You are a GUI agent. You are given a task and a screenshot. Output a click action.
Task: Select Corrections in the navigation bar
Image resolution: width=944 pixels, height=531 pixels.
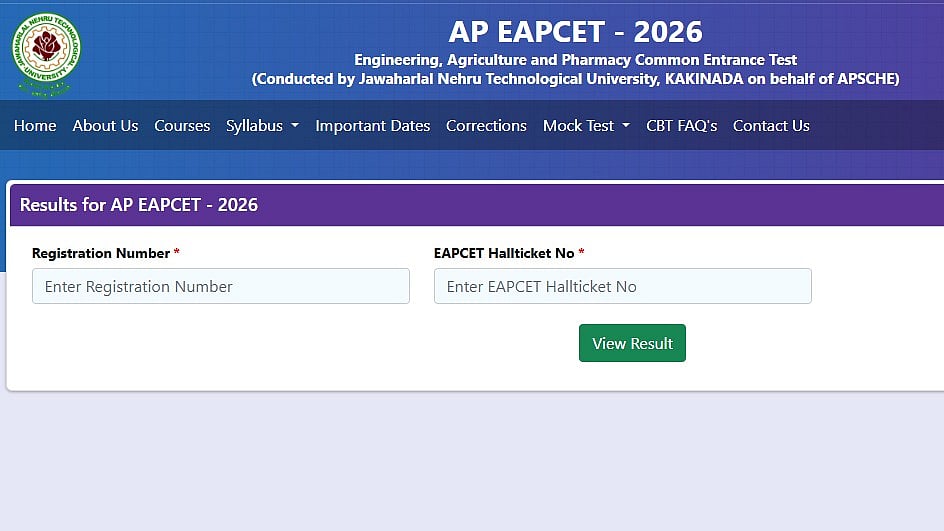pyautogui.click(x=486, y=126)
